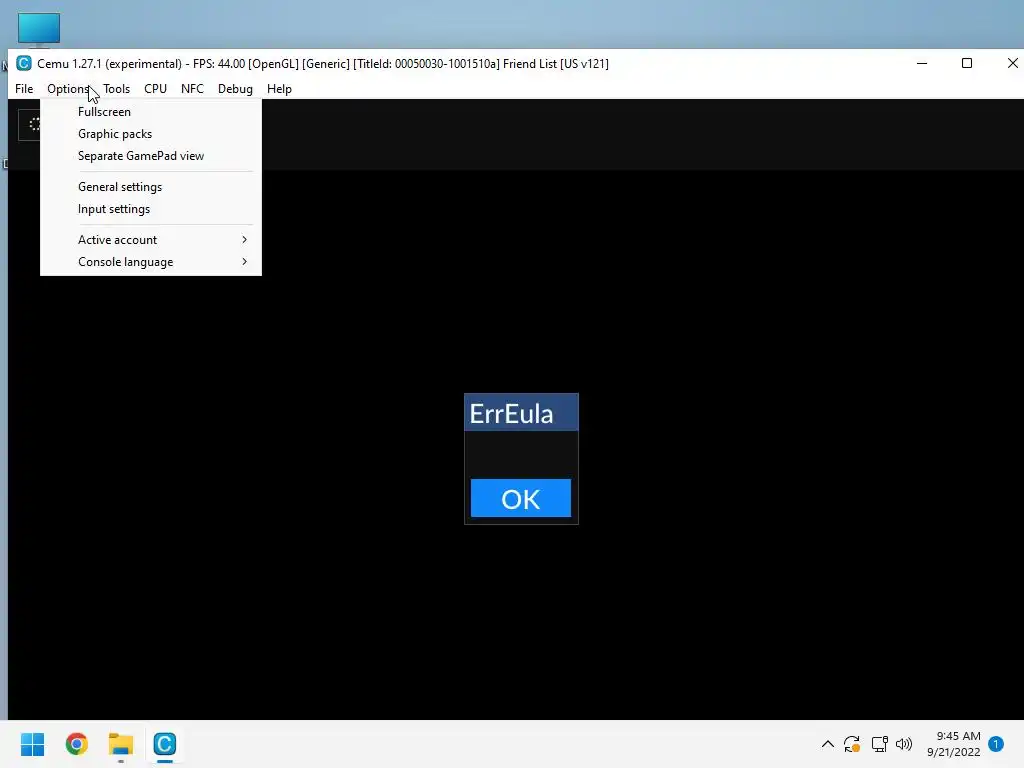Show hidden tray icons chevron
1024x768 pixels.
[827, 744]
